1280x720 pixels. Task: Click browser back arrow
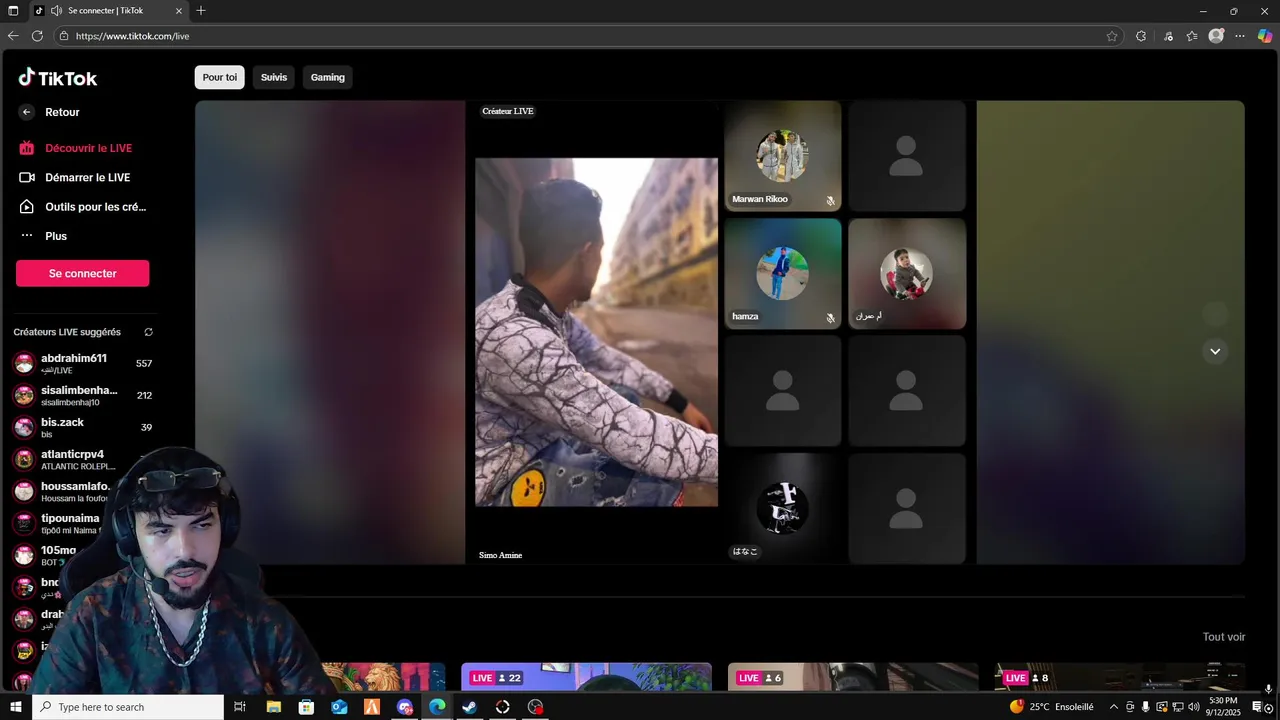(x=13, y=36)
